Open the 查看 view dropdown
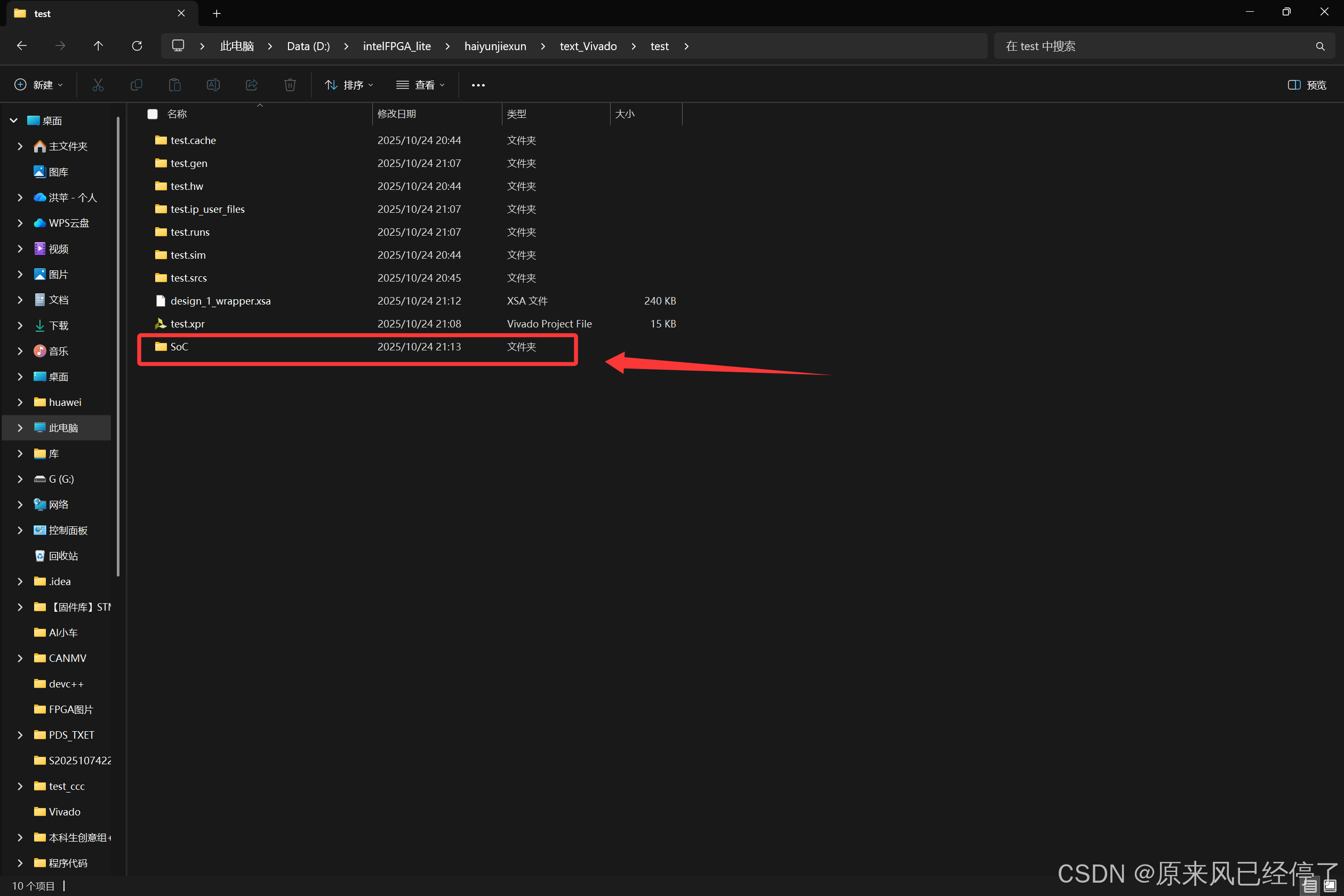Screen dimensions: 1344x896 [x=421, y=85]
